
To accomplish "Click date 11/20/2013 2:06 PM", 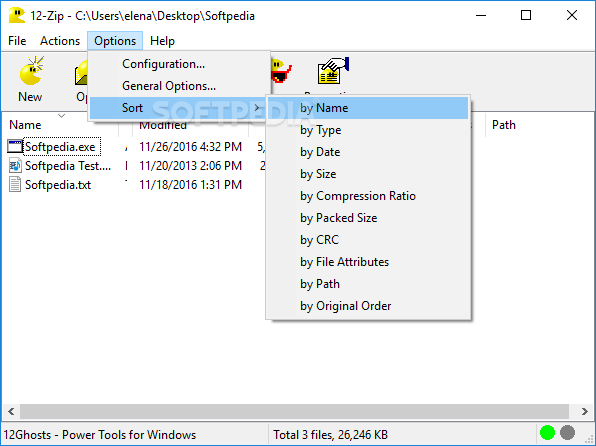I will point(190,166).
